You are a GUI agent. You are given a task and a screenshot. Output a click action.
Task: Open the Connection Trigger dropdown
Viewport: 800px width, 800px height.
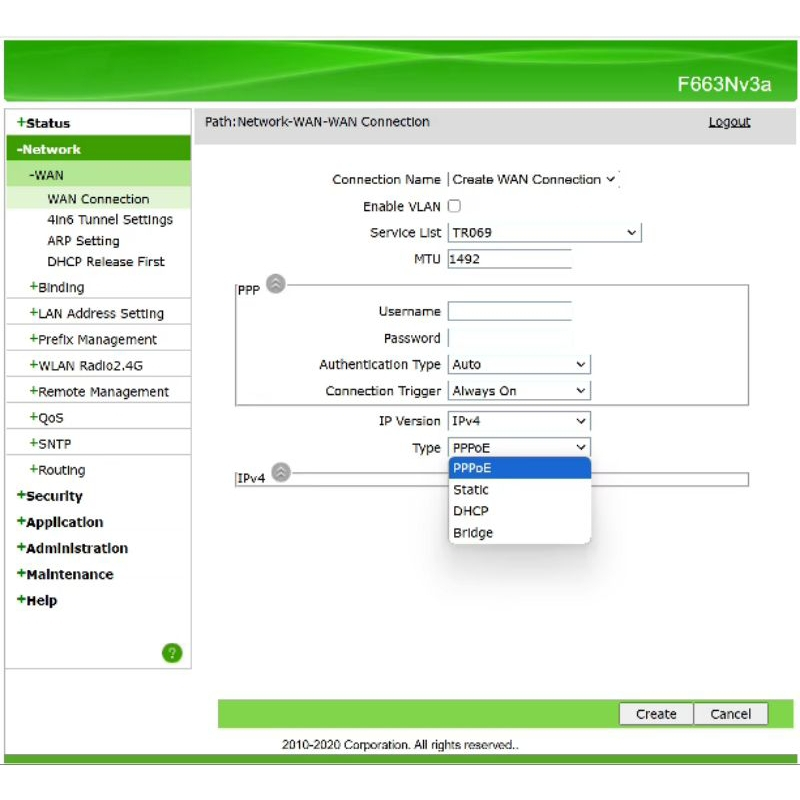coord(519,391)
